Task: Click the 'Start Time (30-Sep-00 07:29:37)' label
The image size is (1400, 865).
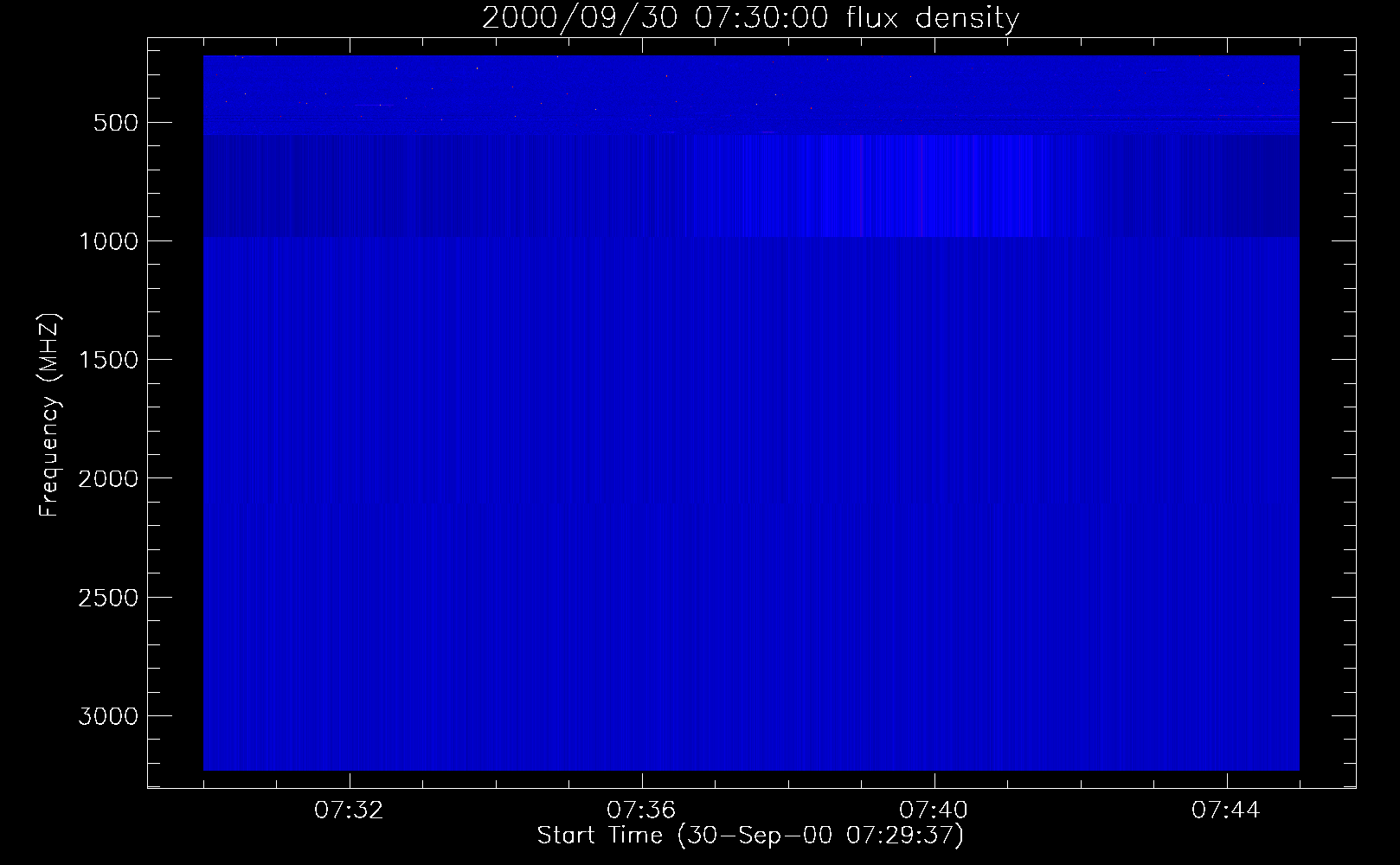Action: pyautogui.click(x=750, y=836)
